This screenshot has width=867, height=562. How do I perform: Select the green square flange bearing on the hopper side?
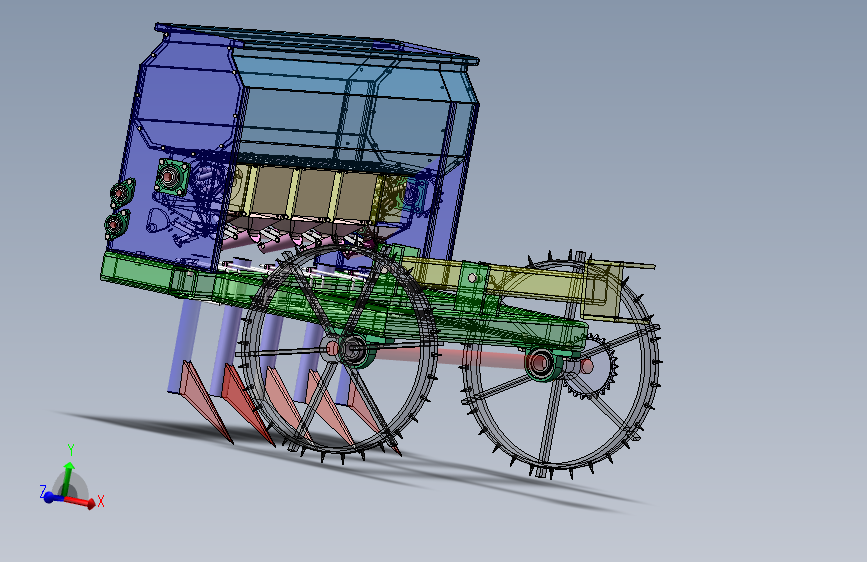(x=172, y=177)
